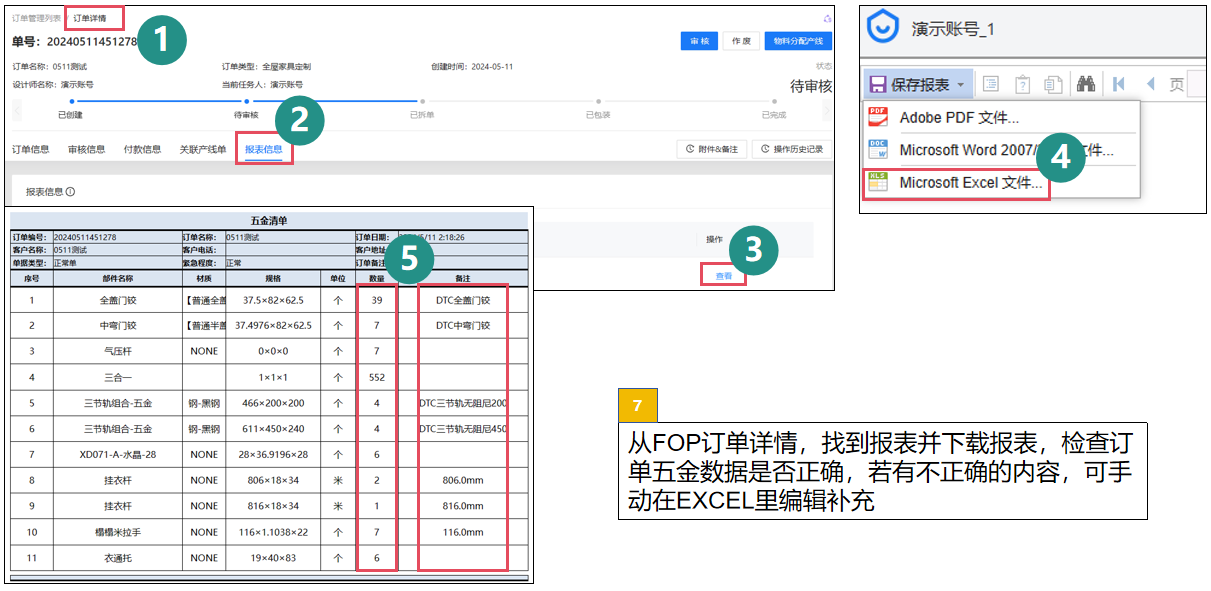Jump to first page with skip-back icon
This screenshot has width=1211, height=591.
tap(1119, 85)
